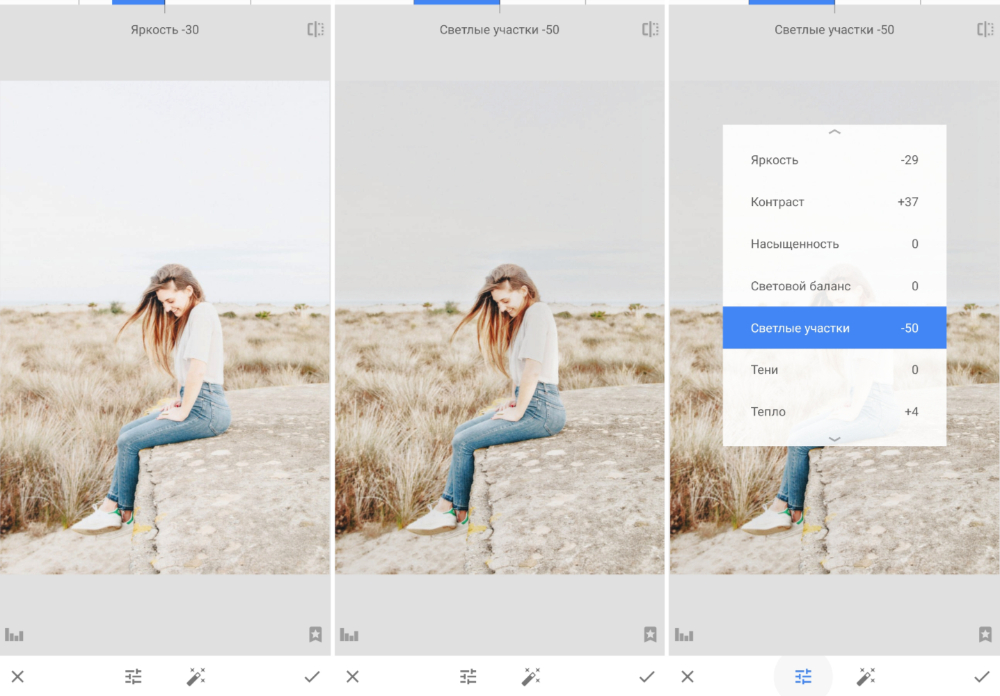Open the tune adjustments icon in the middle panel
This screenshot has width=1000, height=696.
coord(467,676)
